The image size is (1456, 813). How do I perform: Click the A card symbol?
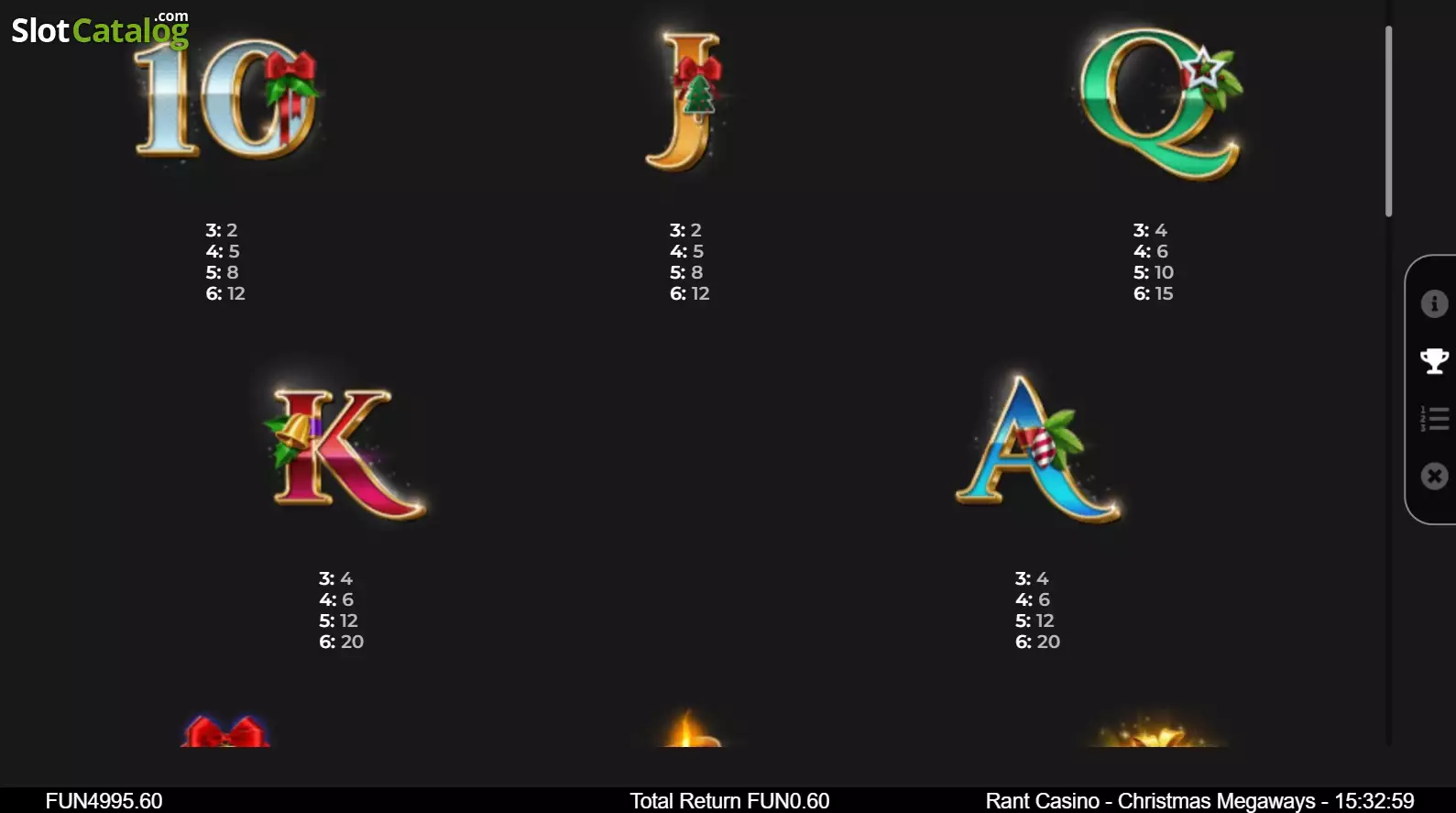point(1036,449)
